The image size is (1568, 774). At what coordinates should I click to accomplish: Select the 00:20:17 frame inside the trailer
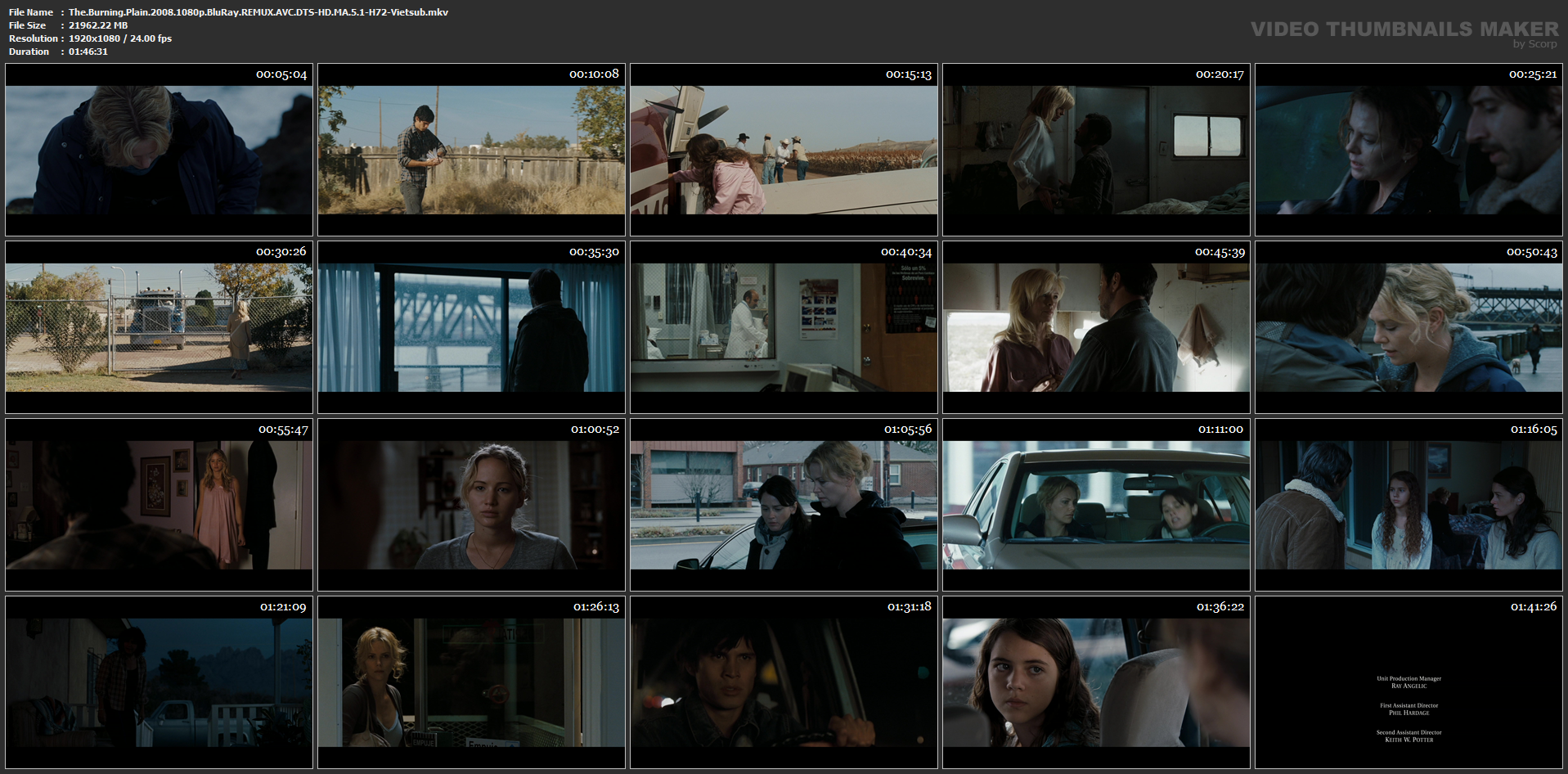[x=1096, y=150]
